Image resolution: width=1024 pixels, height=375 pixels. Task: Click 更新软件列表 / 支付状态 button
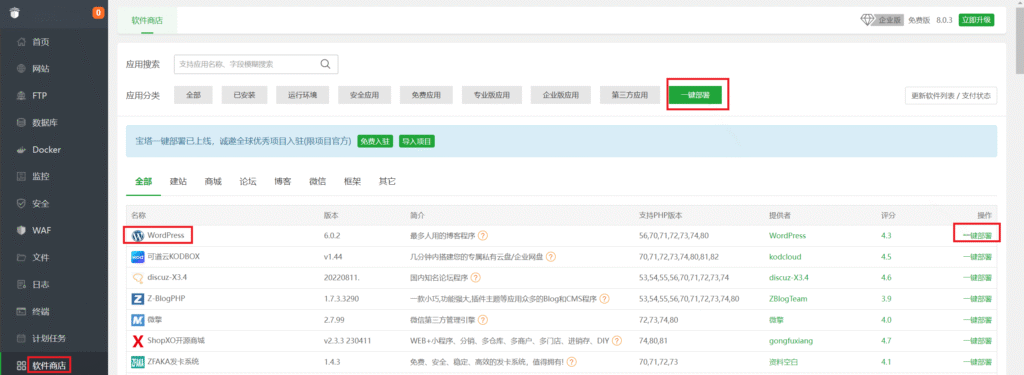[x=950, y=95]
